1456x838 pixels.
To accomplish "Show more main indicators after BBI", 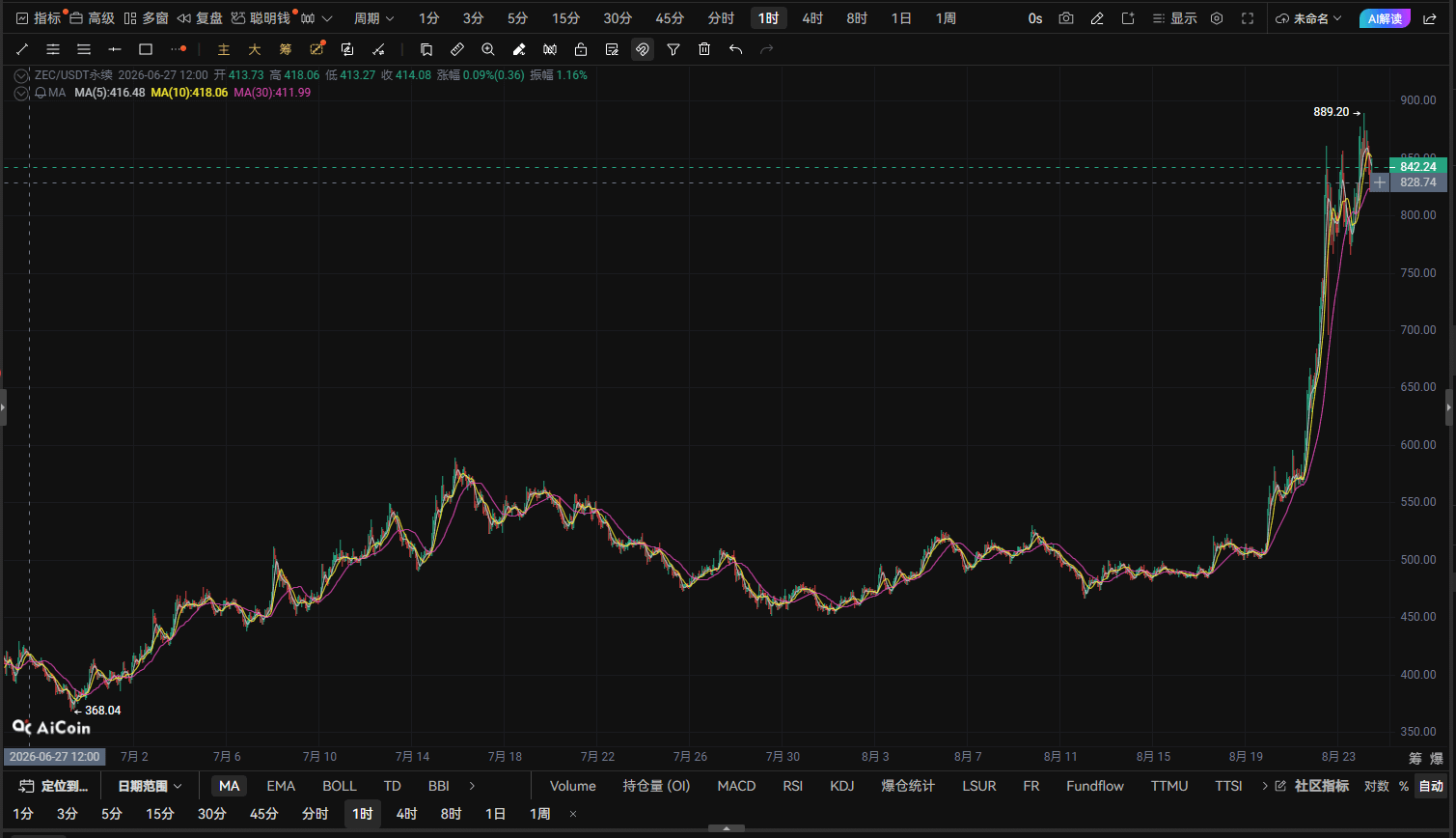I will [472, 786].
